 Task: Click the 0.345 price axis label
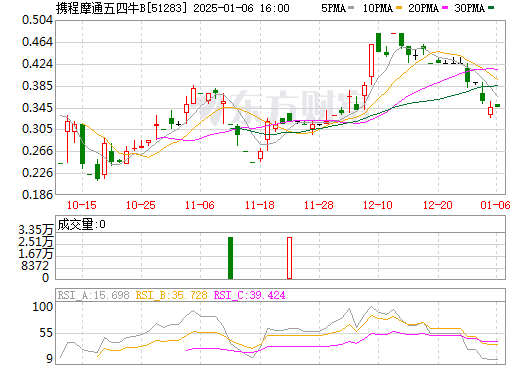tap(37, 108)
